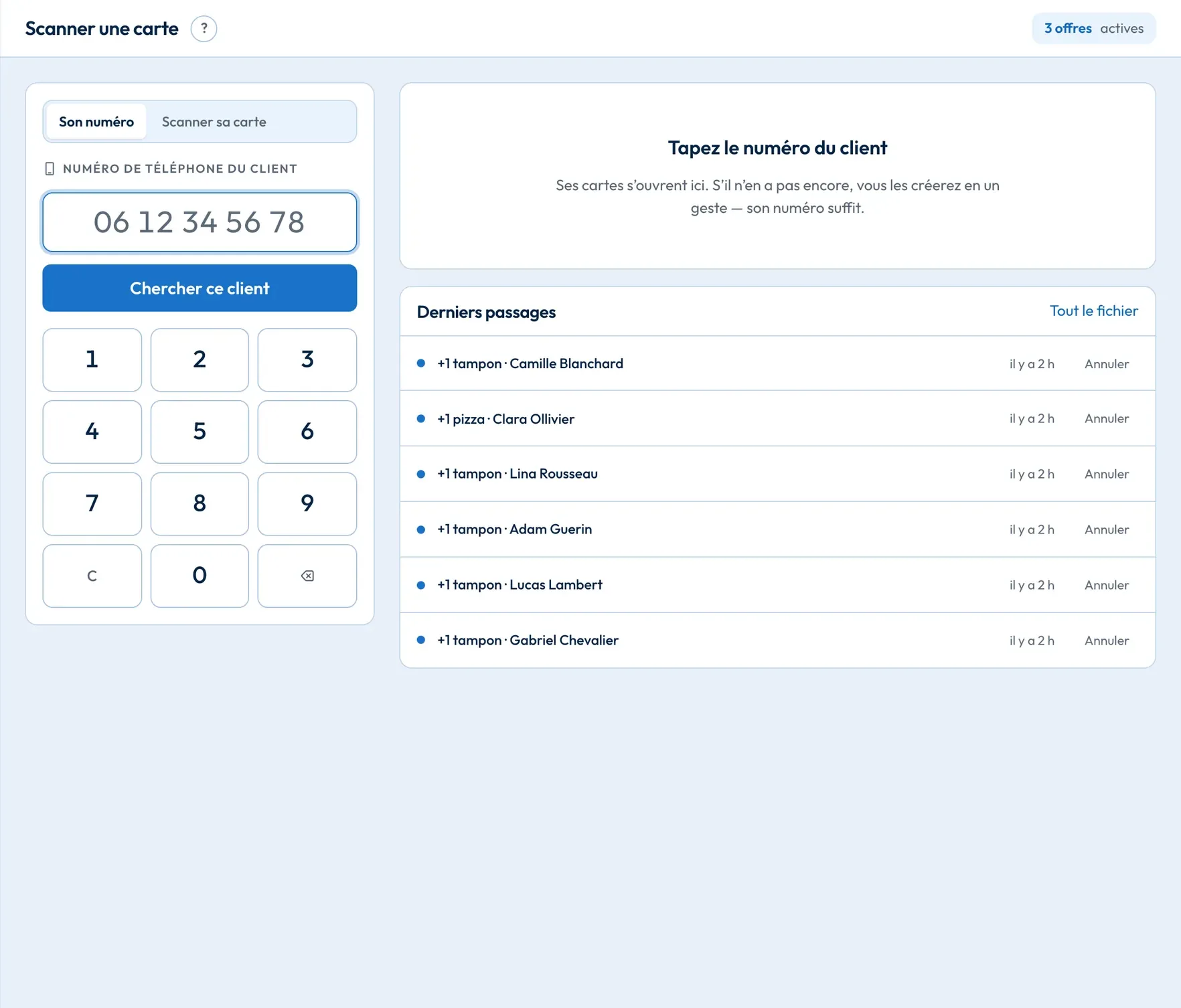Screen dimensions: 1181x1008
Task: Tap keypad digit 6
Action: click(x=307, y=432)
